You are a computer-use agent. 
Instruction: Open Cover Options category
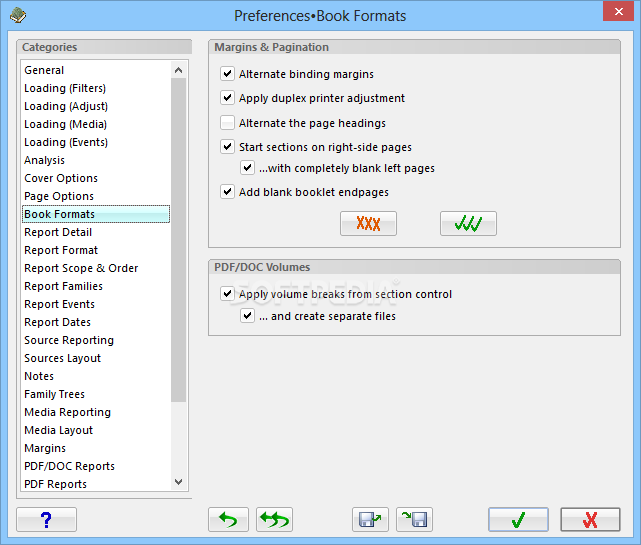point(96,178)
